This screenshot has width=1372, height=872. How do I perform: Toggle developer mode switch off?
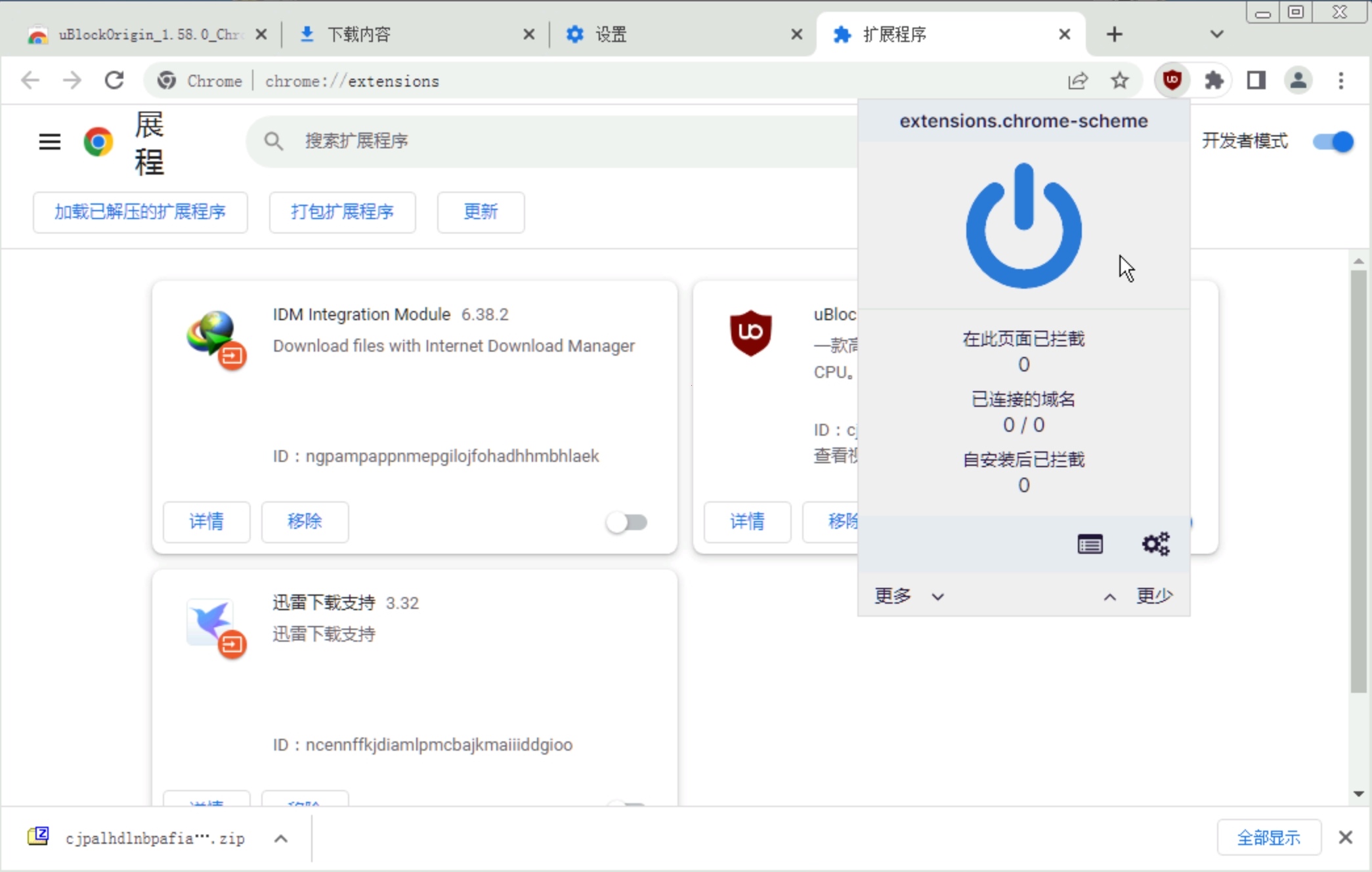coord(1333,141)
